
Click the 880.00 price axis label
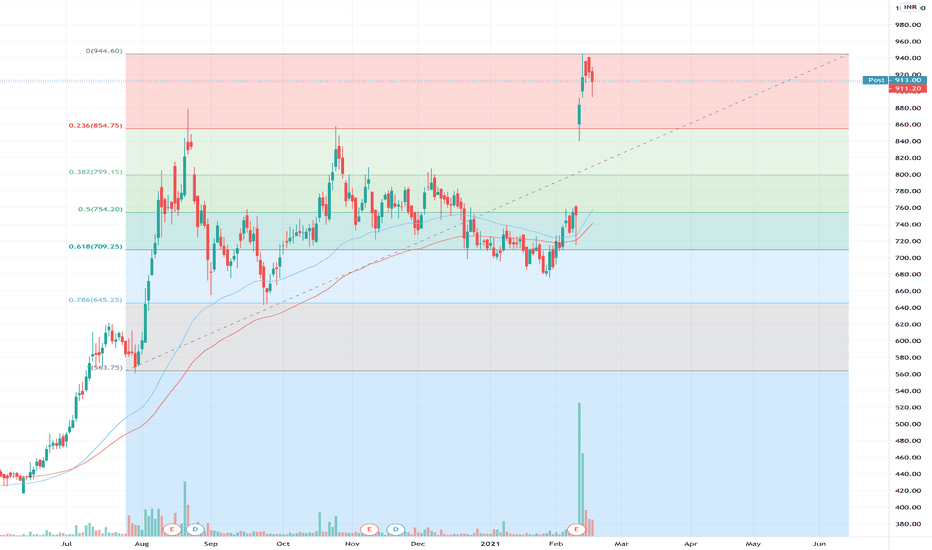pos(908,108)
